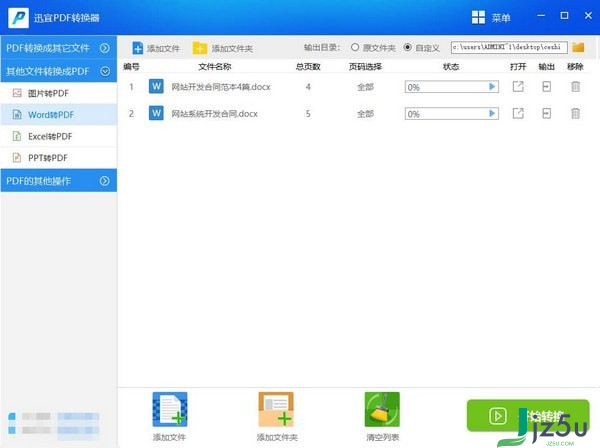Viewport: 600px width, 448px height.
Task: Select the 自定义 radio button
Action: (x=408, y=47)
